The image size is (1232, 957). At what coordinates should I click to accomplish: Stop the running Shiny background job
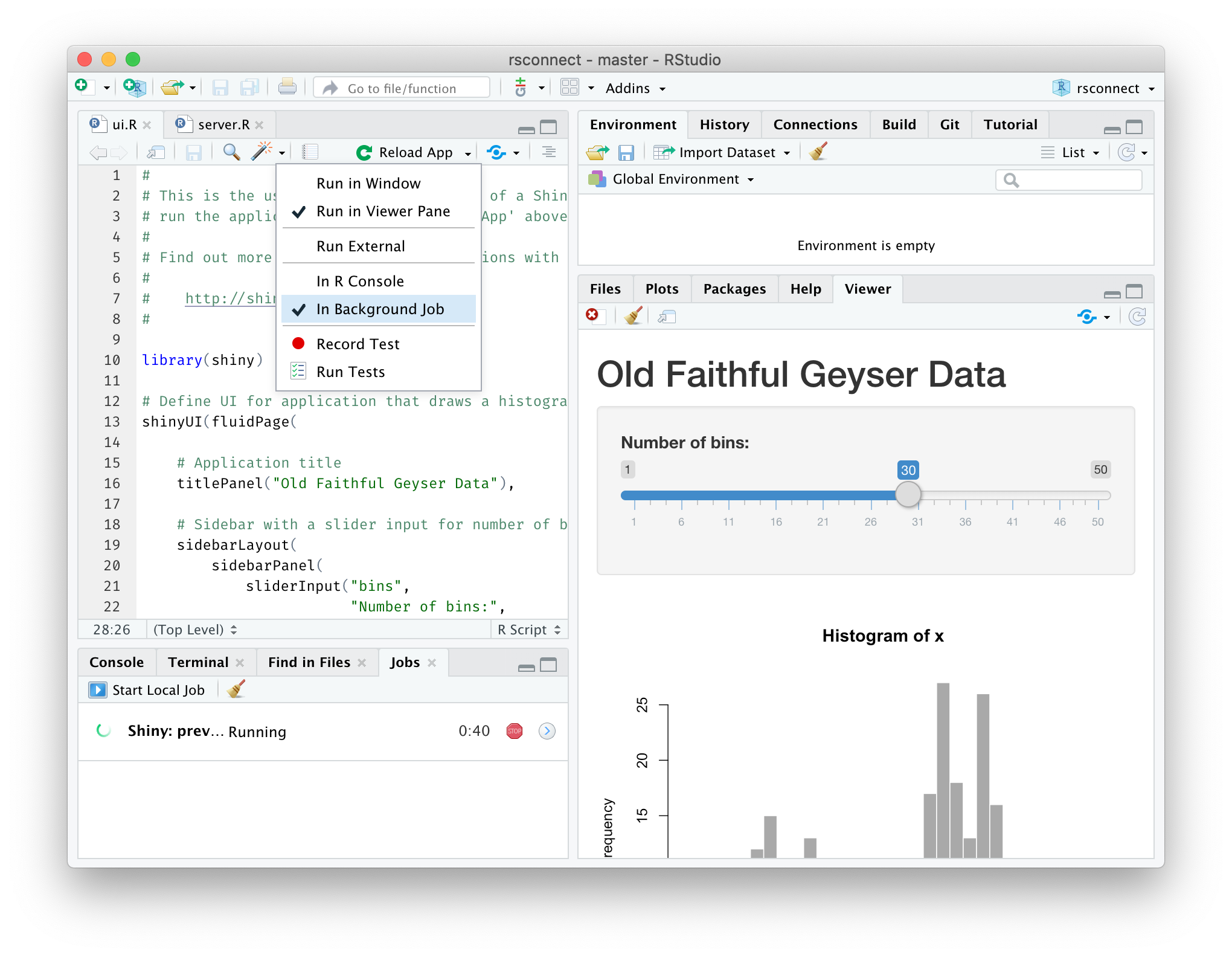tap(514, 731)
